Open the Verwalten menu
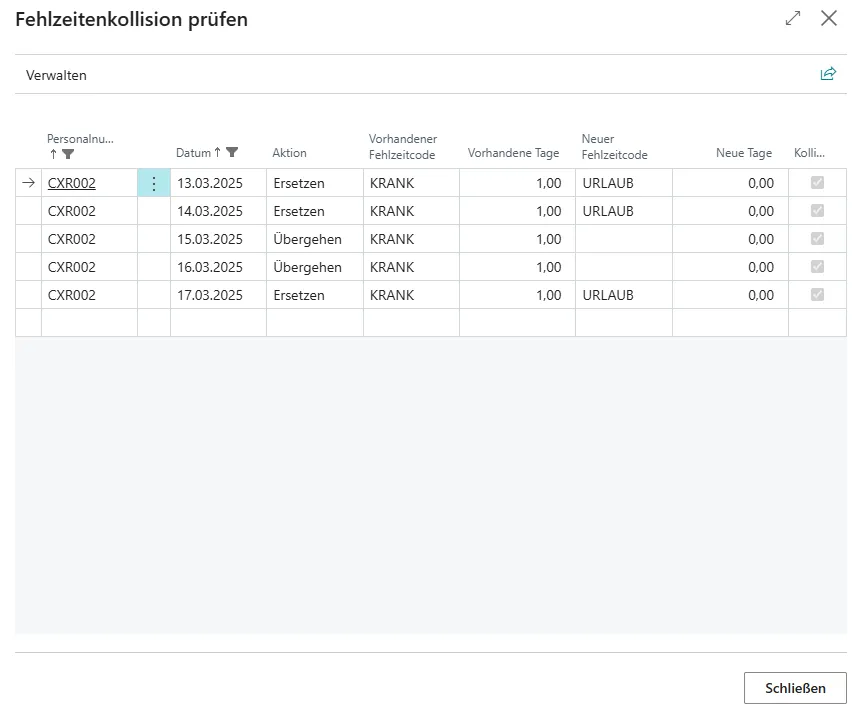This screenshot has width=867, height=721. click(x=56, y=75)
